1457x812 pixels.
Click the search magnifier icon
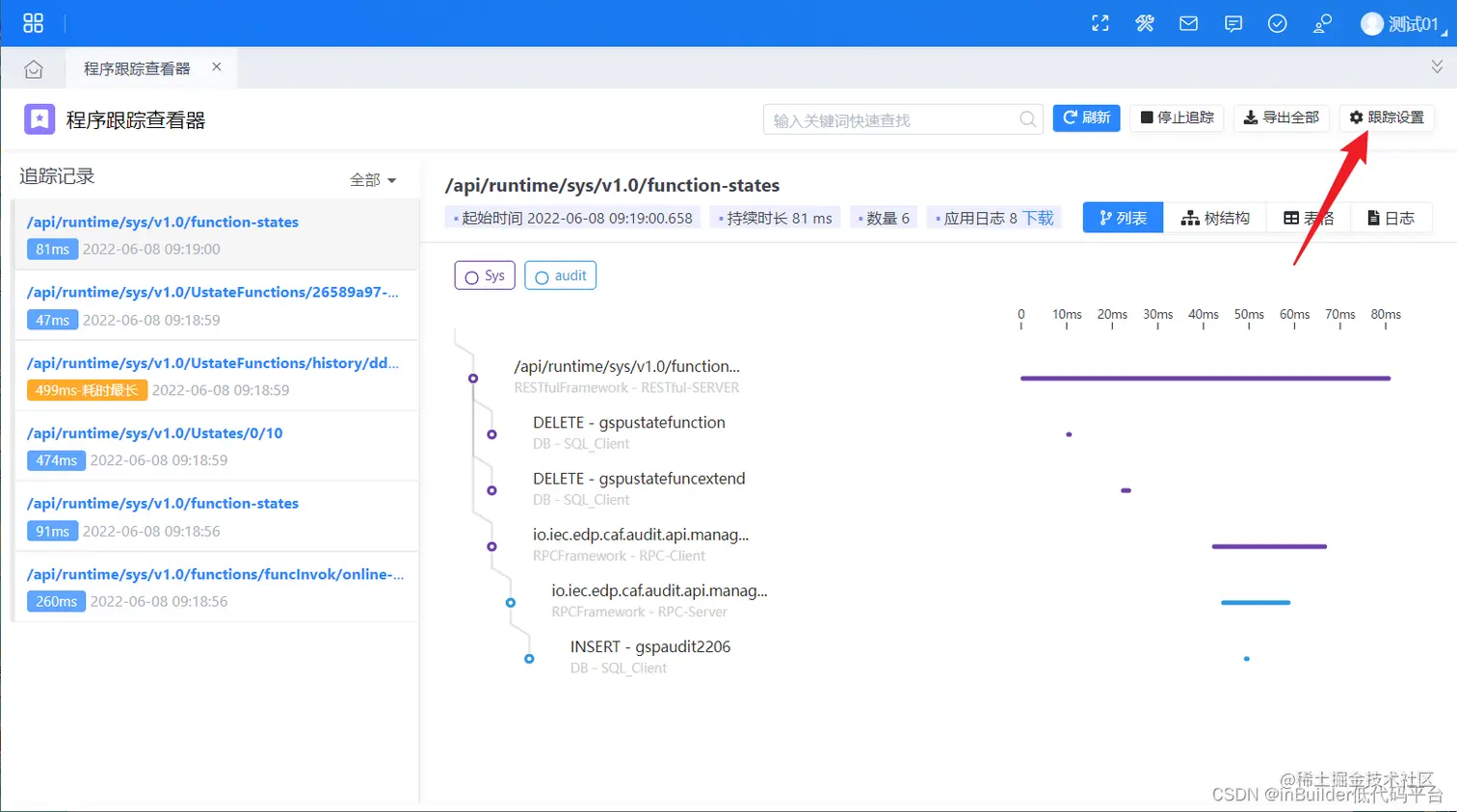pyautogui.click(x=1028, y=119)
